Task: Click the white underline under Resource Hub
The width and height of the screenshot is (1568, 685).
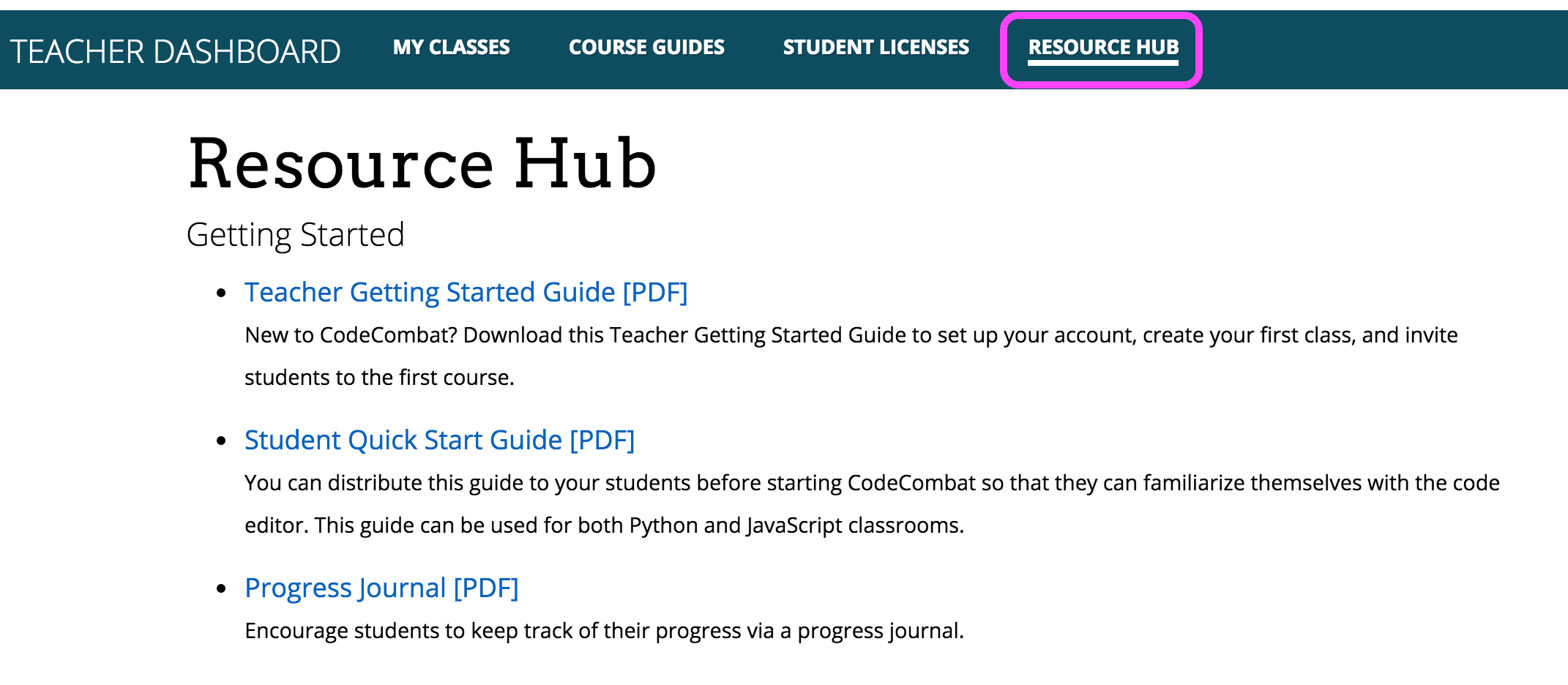Action: 1103,63
